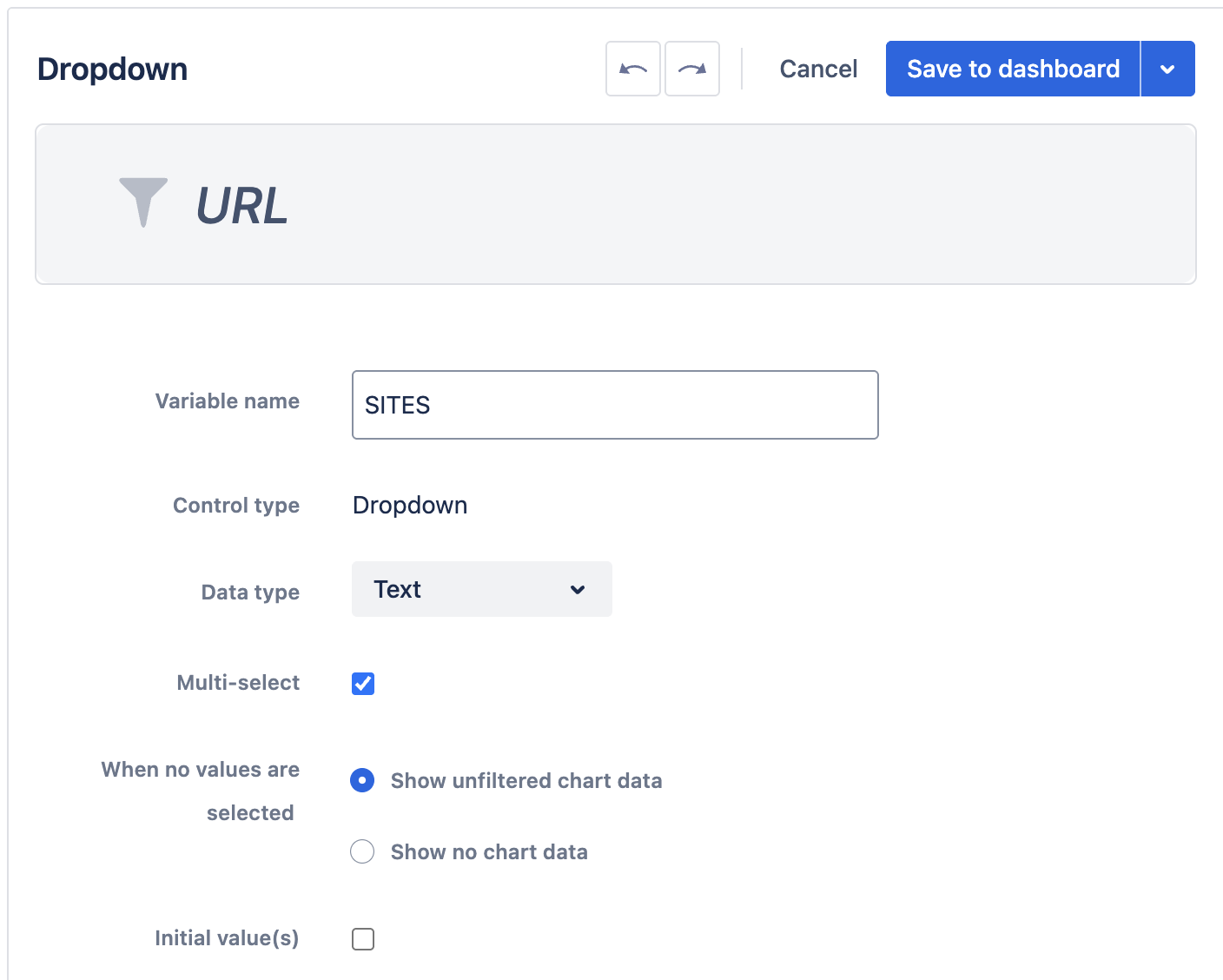
Task: Click the Control type value Dropdown
Action: click(x=410, y=506)
